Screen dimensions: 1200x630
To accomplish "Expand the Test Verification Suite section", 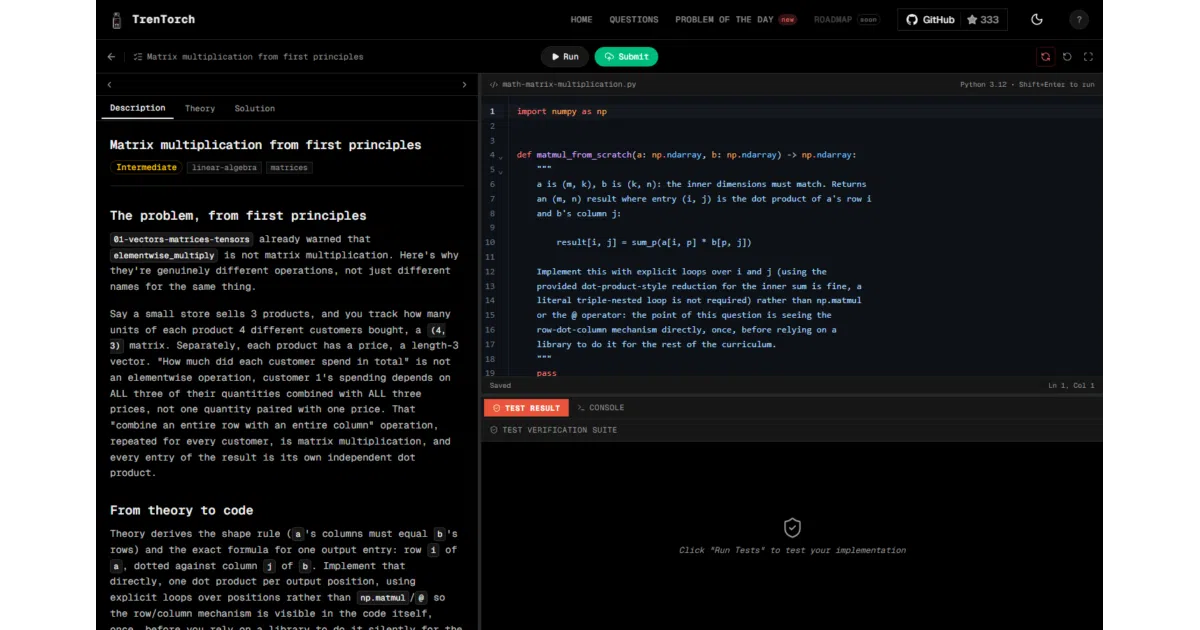I will (791, 430).
